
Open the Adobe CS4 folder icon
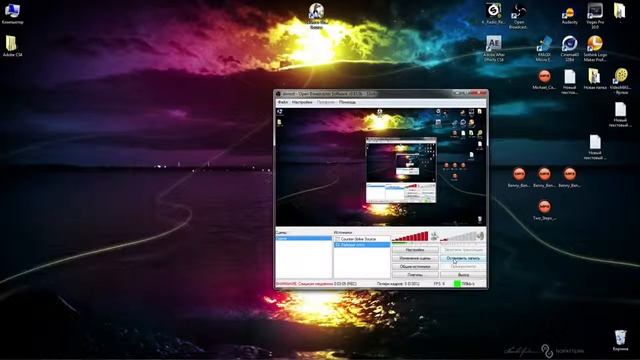[x=12, y=46]
